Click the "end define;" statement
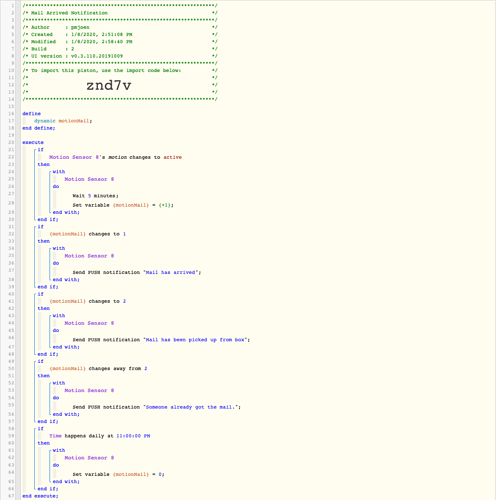The height and width of the screenshot is (500, 498). click(39, 128)
